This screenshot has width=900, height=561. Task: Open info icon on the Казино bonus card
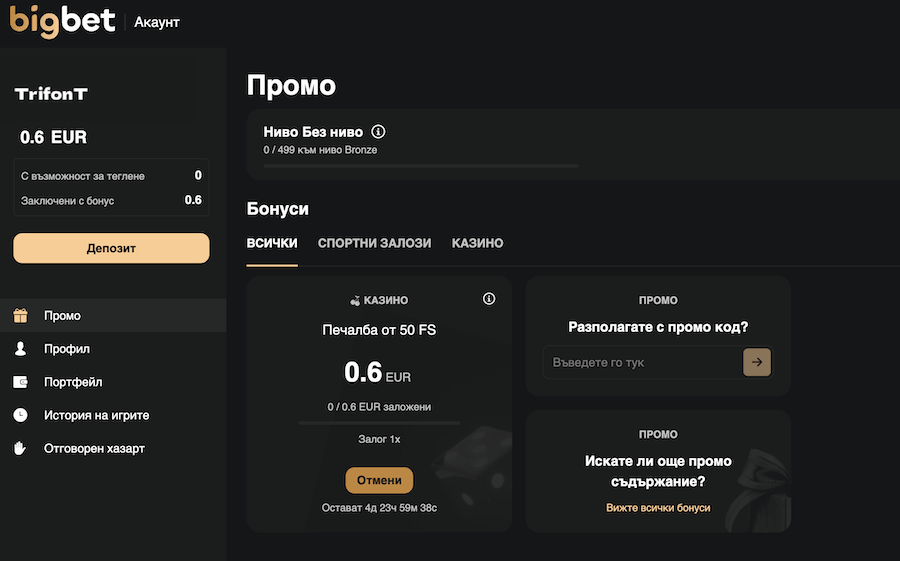click(489, 299)
